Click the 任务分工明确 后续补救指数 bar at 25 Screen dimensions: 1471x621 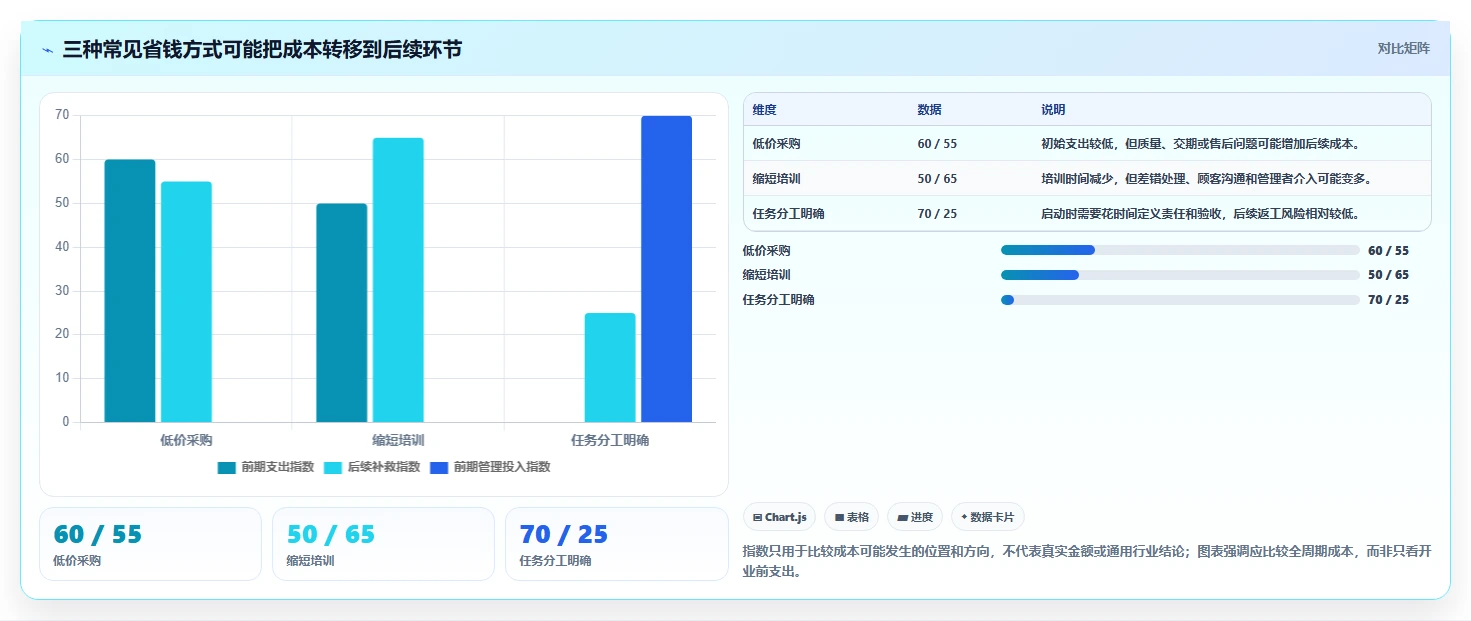coord(610,368)
